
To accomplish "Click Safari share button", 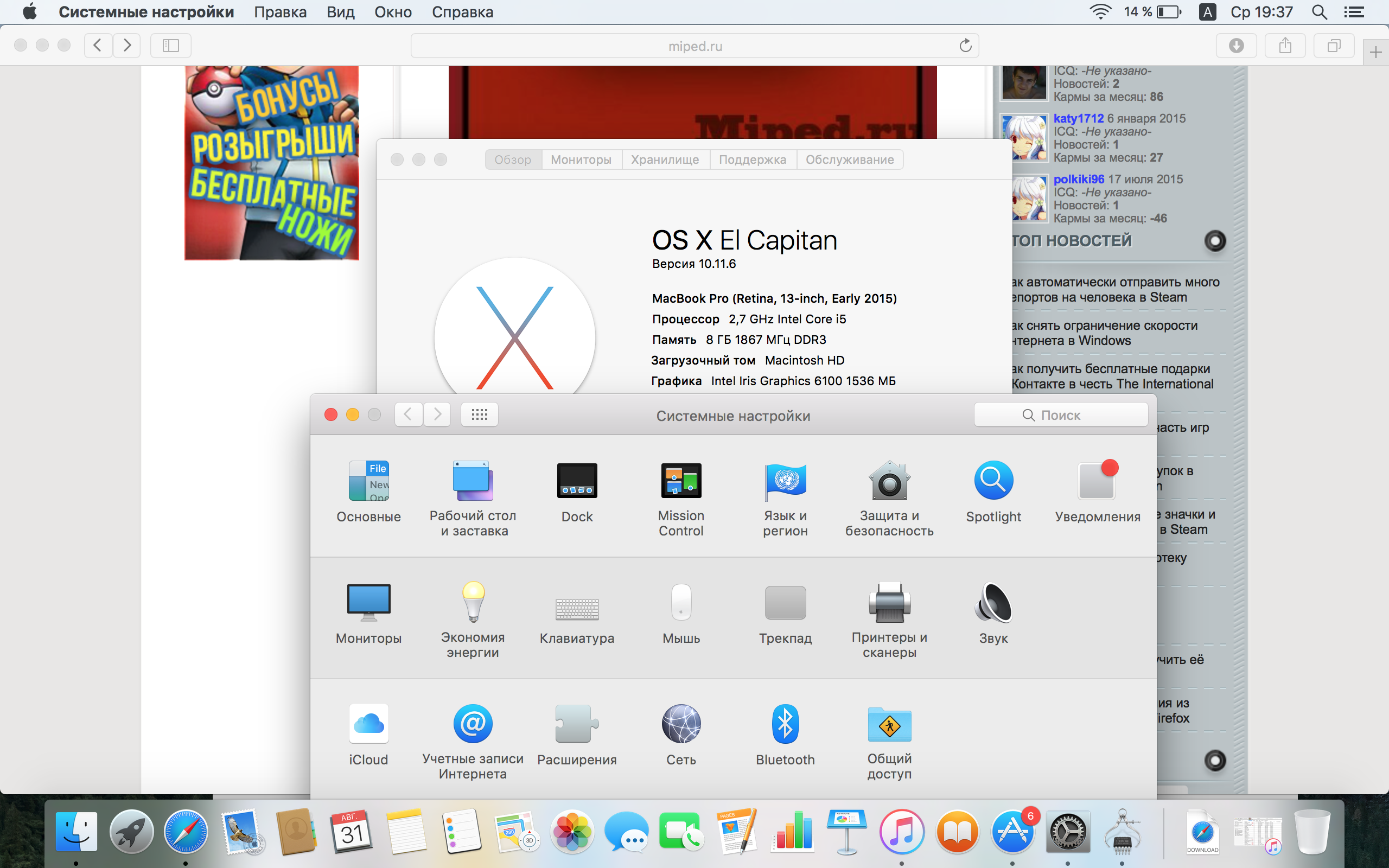I will 1285,46.
